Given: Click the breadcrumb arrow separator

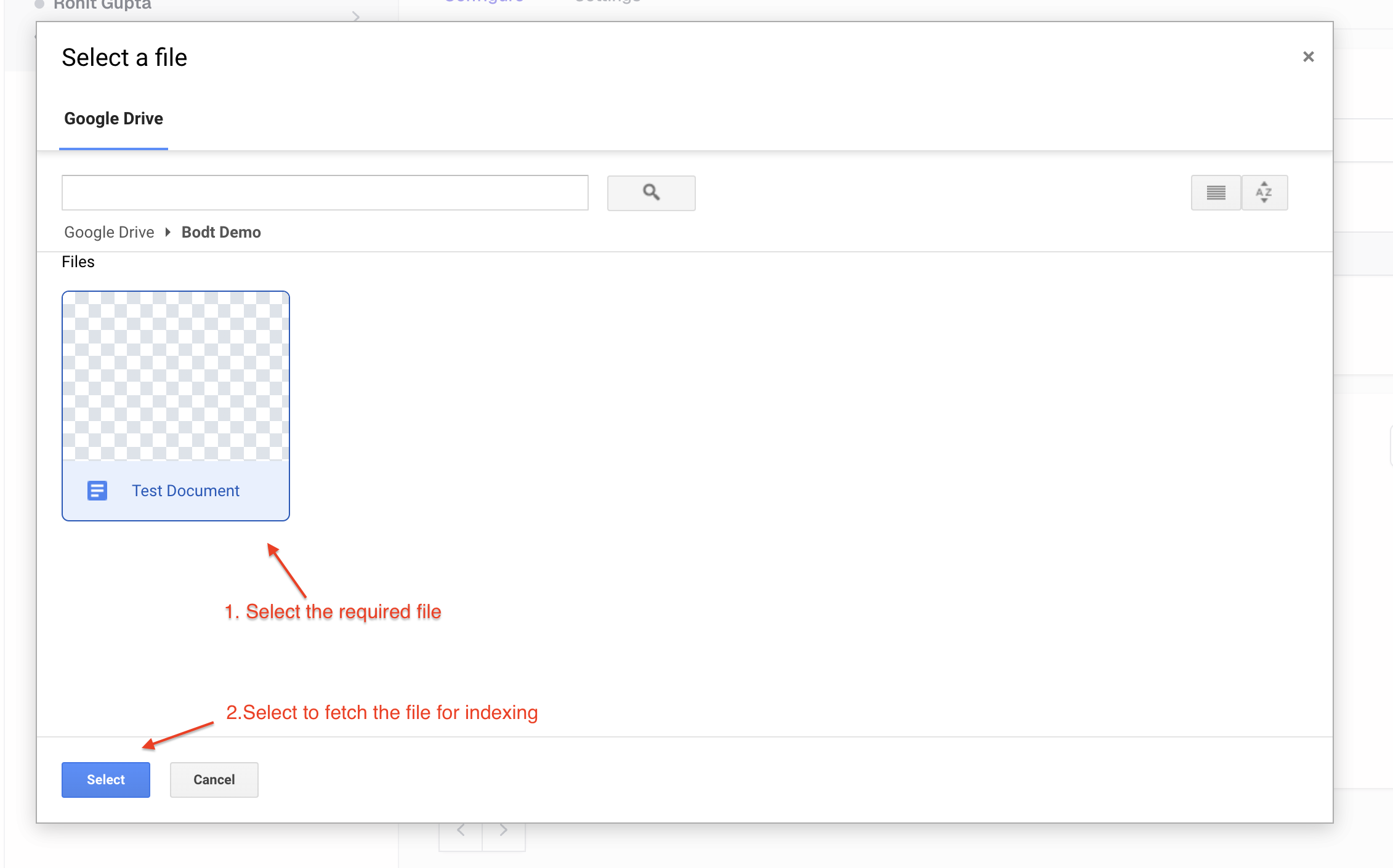Looking at the screenshot, I should point(168,232).
